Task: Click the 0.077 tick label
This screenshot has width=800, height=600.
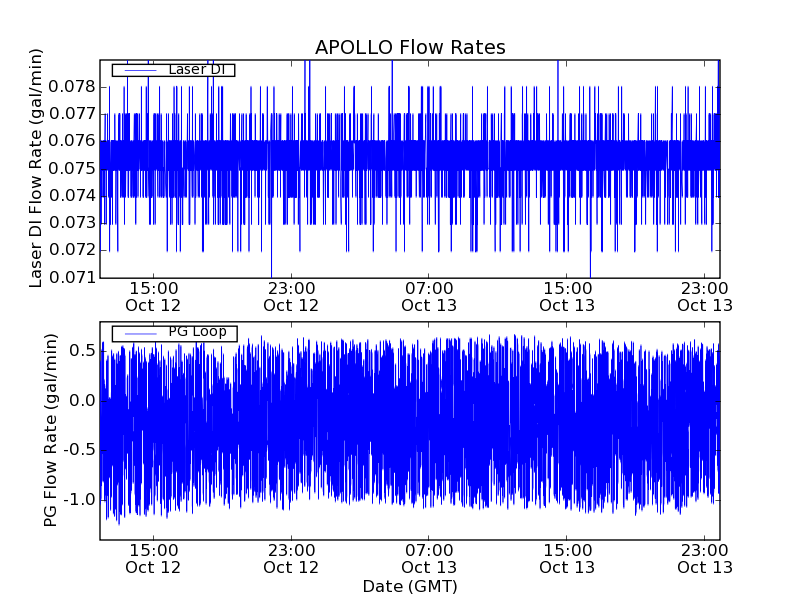Action: tap(72, 114)
